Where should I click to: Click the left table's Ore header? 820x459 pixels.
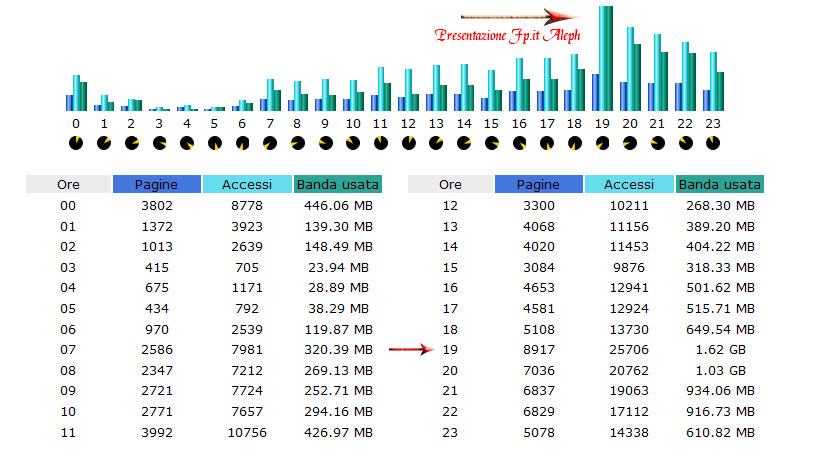click(x=68, y=185)
